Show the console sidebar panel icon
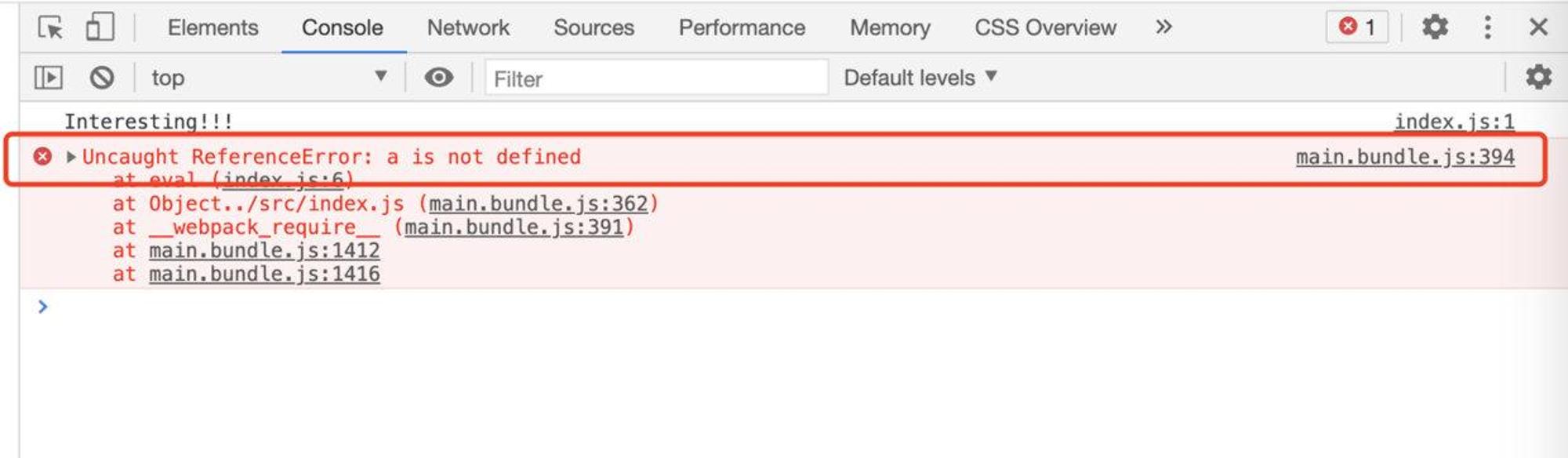Screen dimensions: 1568x458 (49, 78)
